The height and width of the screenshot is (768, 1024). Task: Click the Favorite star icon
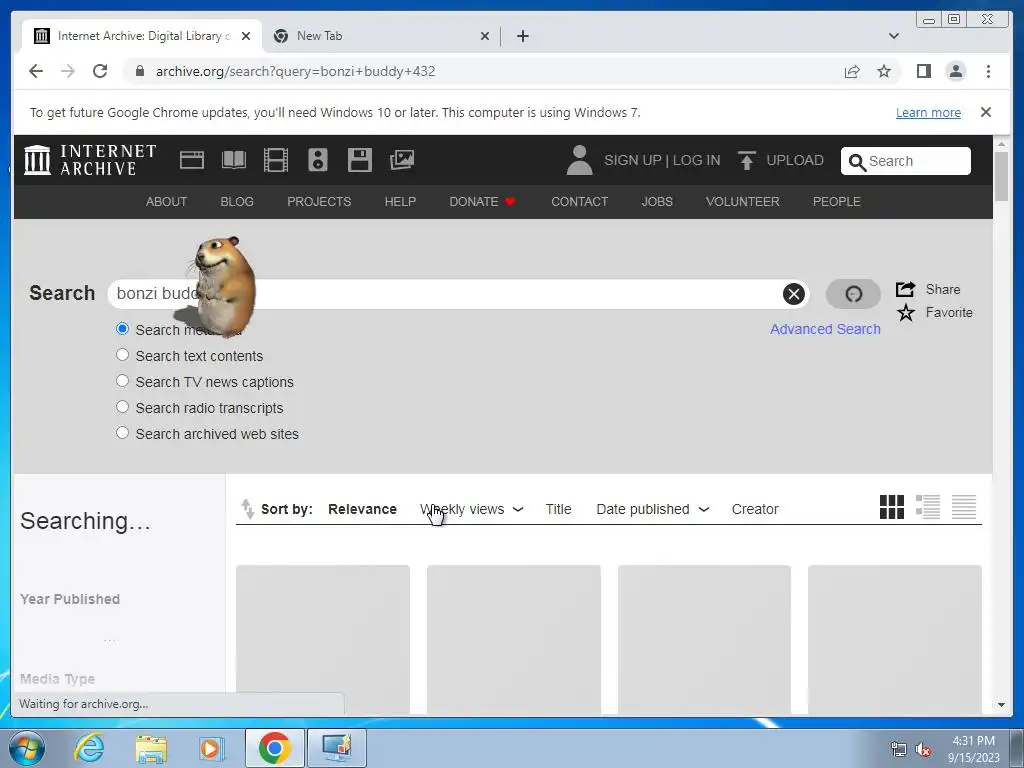(x=905, y=313)
